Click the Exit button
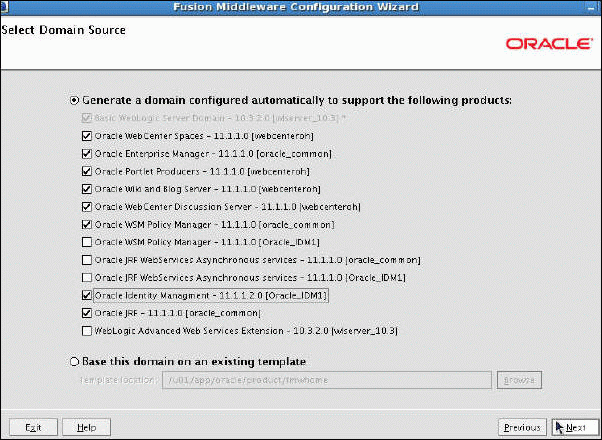This screenshot has width=602, height=440. coord(33,427)
